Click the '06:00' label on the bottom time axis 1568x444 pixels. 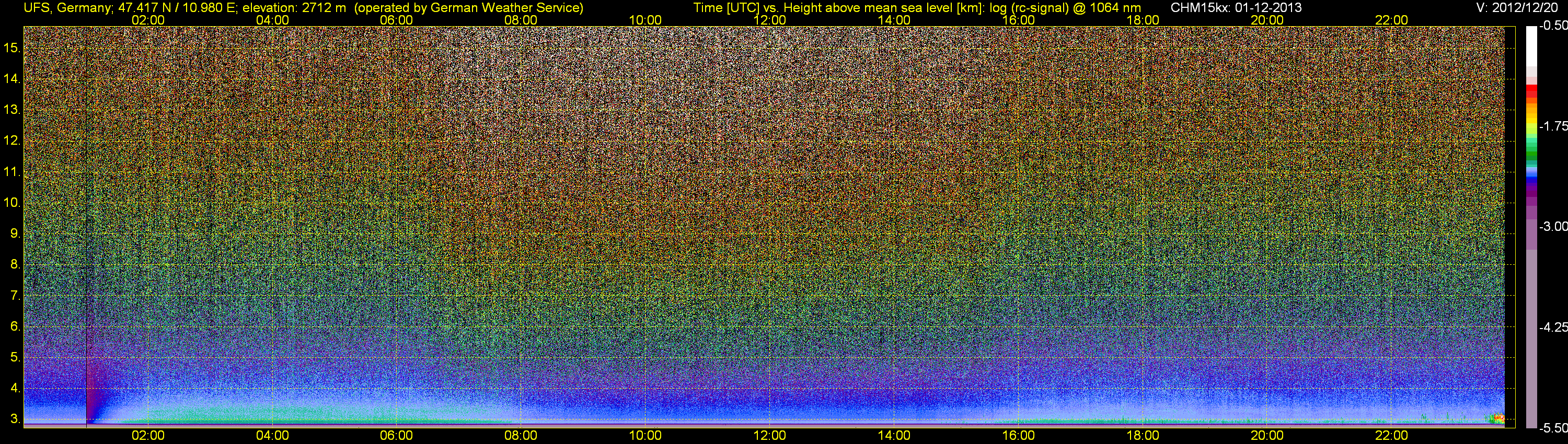click(x=396, y=436)
